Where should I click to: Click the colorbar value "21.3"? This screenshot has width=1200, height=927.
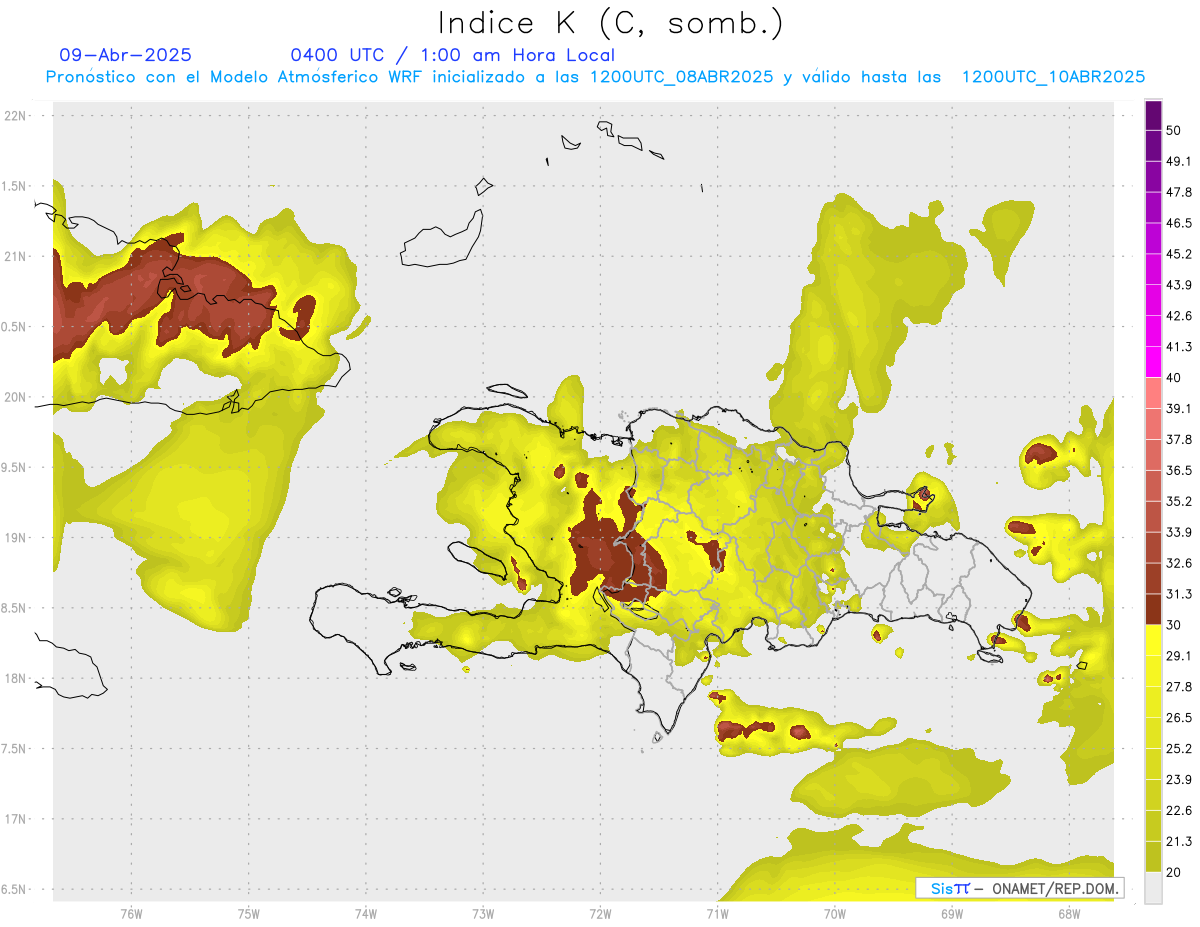[1178, 842]
